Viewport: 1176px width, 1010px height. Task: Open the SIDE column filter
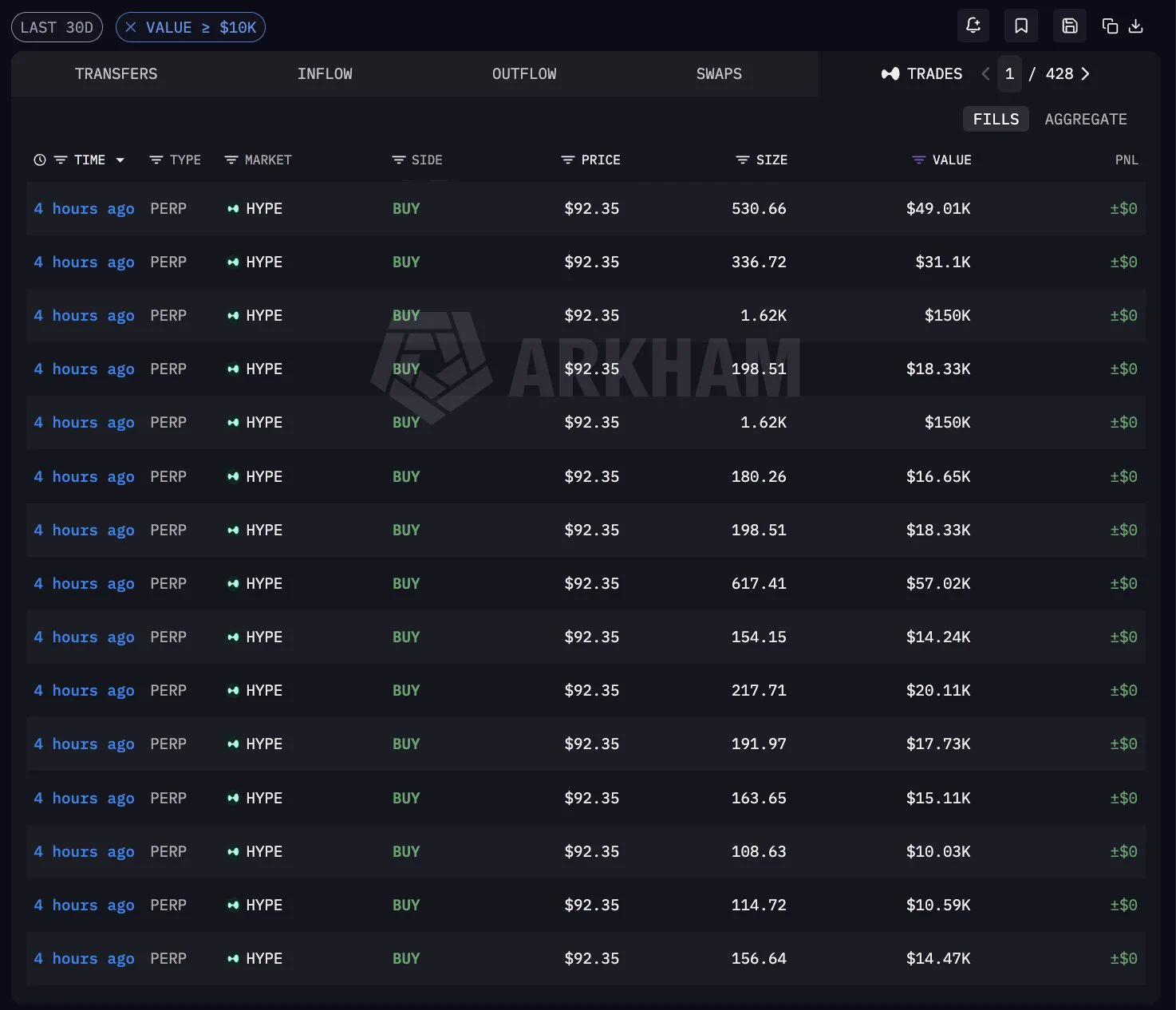[399, 160]
